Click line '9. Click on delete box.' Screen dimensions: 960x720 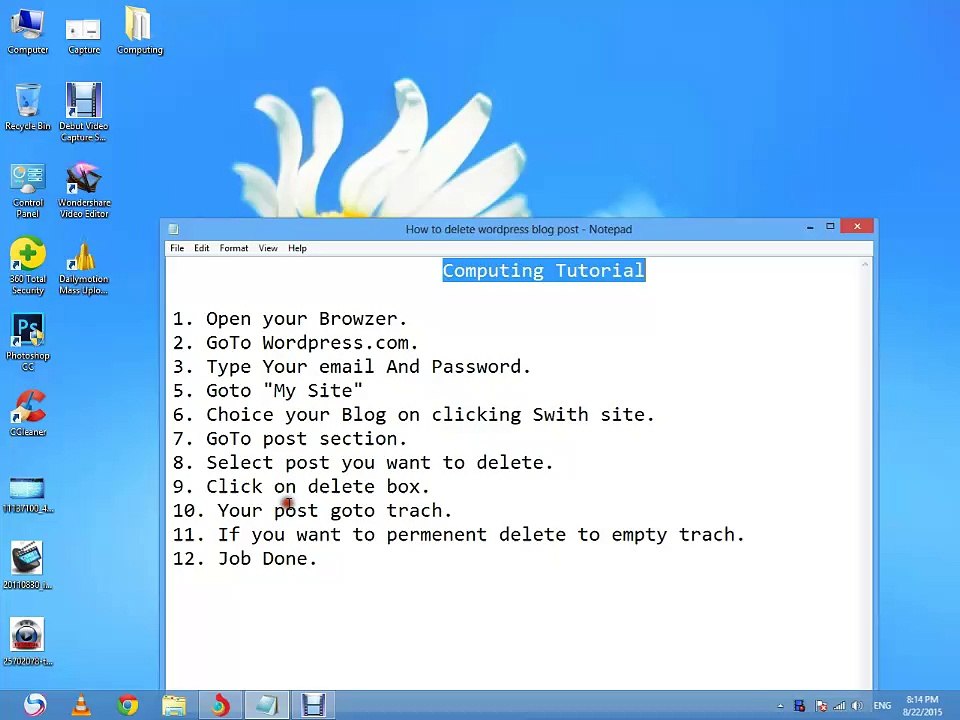pos(301,487)
